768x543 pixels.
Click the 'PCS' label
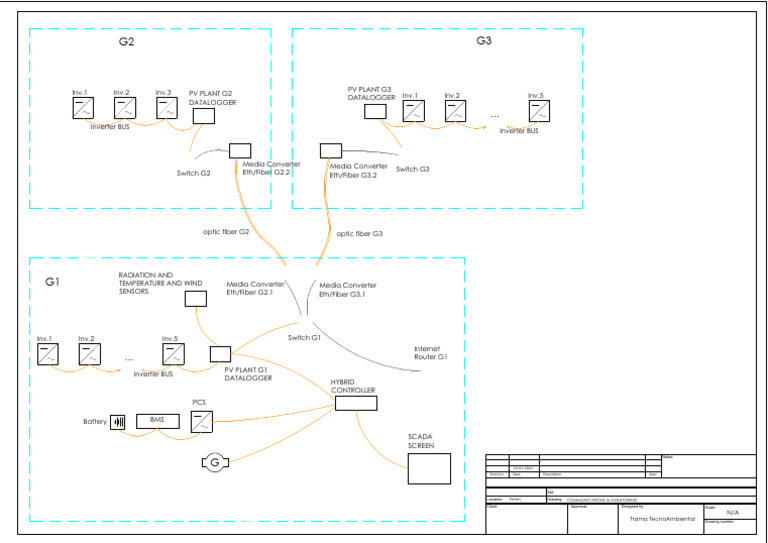[x=199, y=403]
